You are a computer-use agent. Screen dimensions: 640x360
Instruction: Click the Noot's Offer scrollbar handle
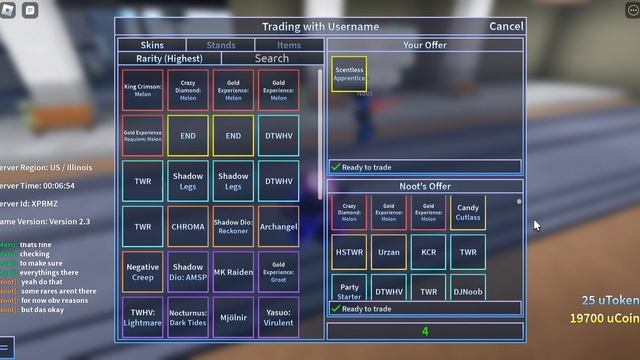click(519, 202)
